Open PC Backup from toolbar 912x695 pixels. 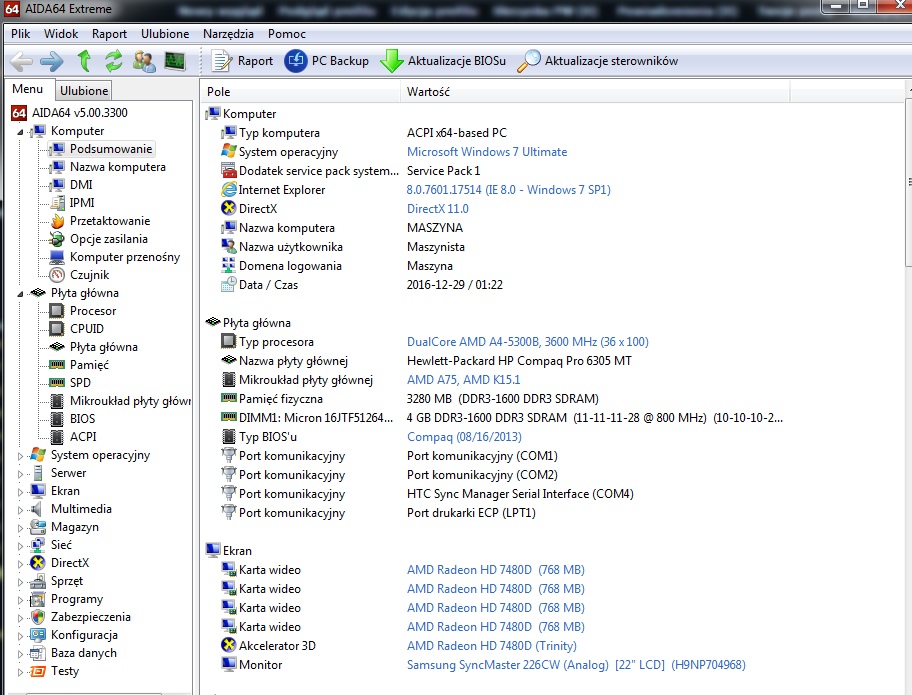tap(326, 61)
